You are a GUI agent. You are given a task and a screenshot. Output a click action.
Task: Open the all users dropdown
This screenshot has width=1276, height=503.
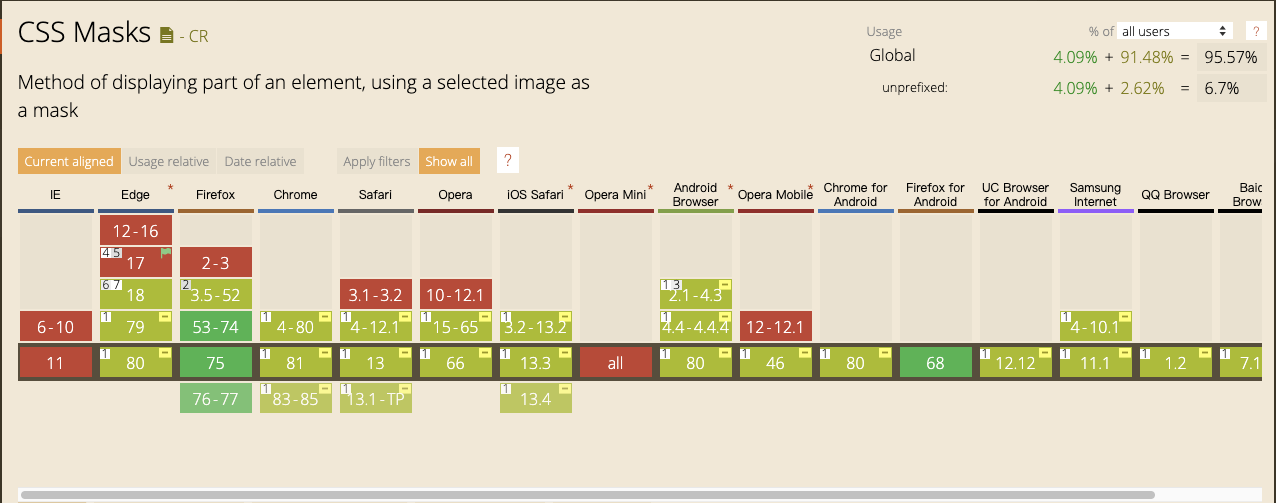[x=1175, y=32]
